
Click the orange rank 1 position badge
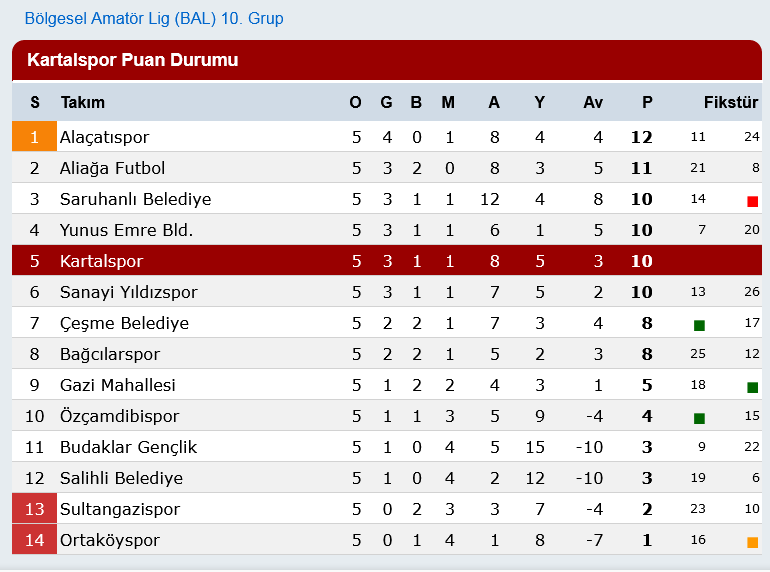34,136
